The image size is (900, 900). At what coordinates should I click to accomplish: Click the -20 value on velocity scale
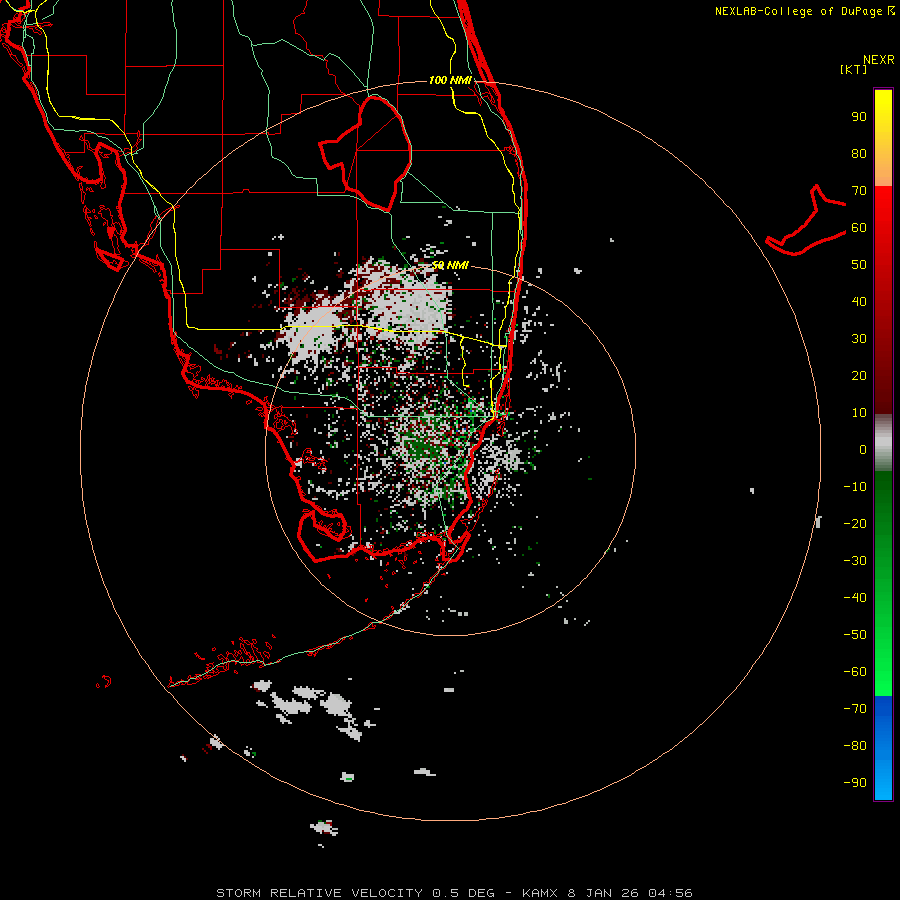[855, 523]
